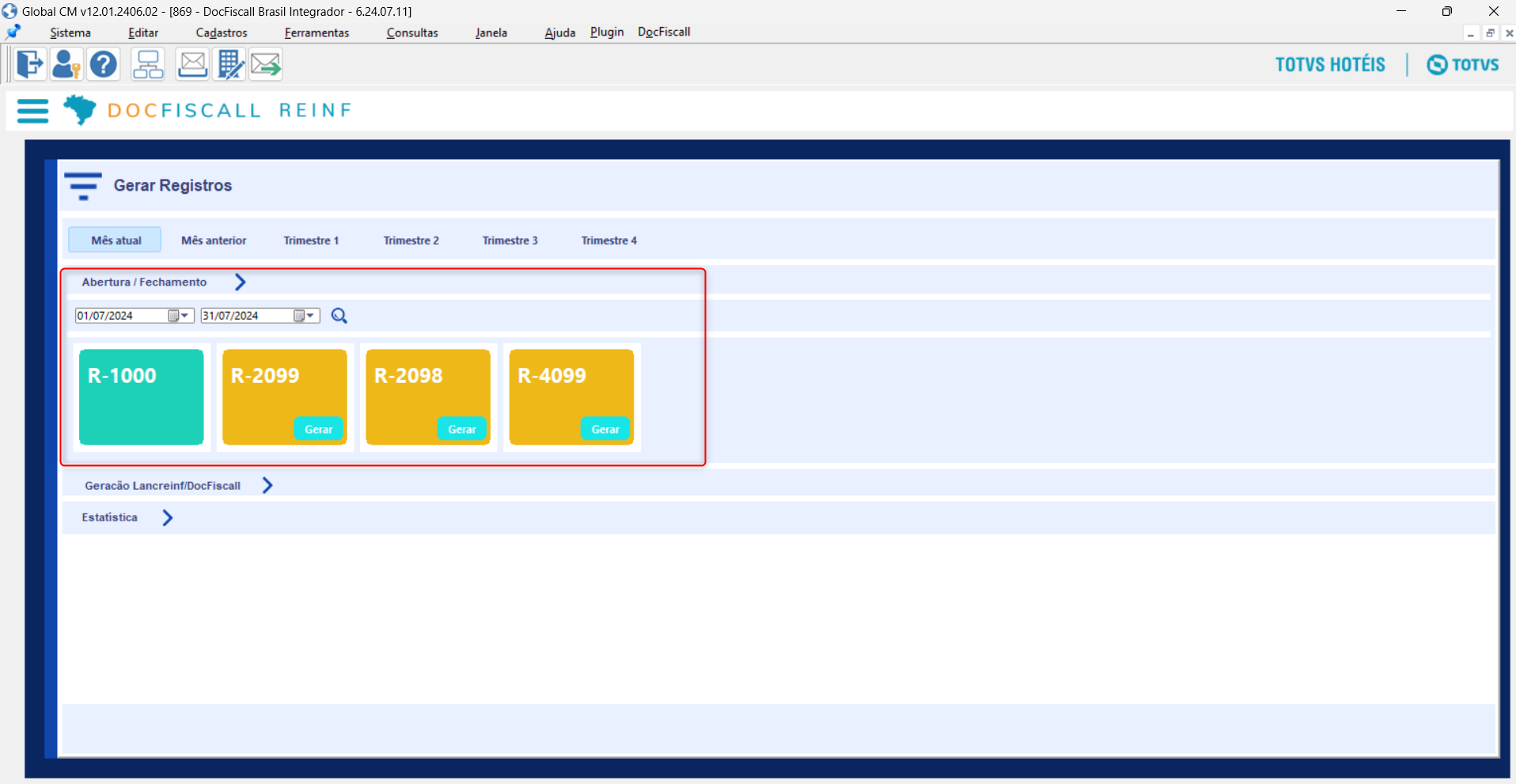Viewport: 1516px width, 784px height.
Task: Click the TOTVS HOTÉIS logo
Action: pos(1330,65)
